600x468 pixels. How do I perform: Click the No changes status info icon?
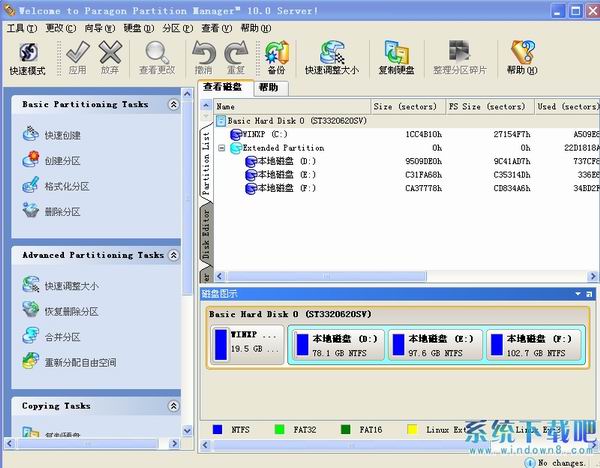pos(530,463)
